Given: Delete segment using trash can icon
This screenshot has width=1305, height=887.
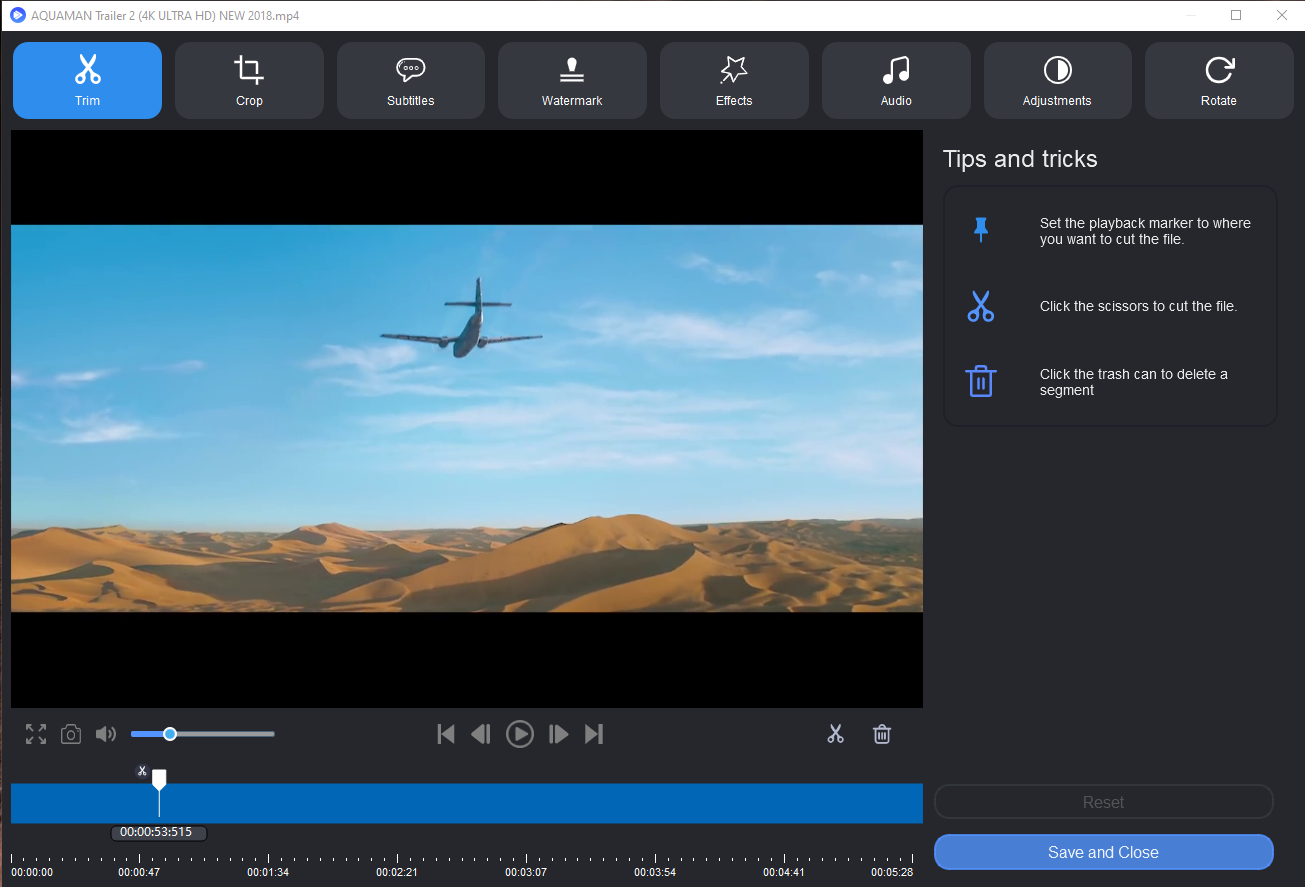Looking at the screenshot, I should [x=882, y=734].
